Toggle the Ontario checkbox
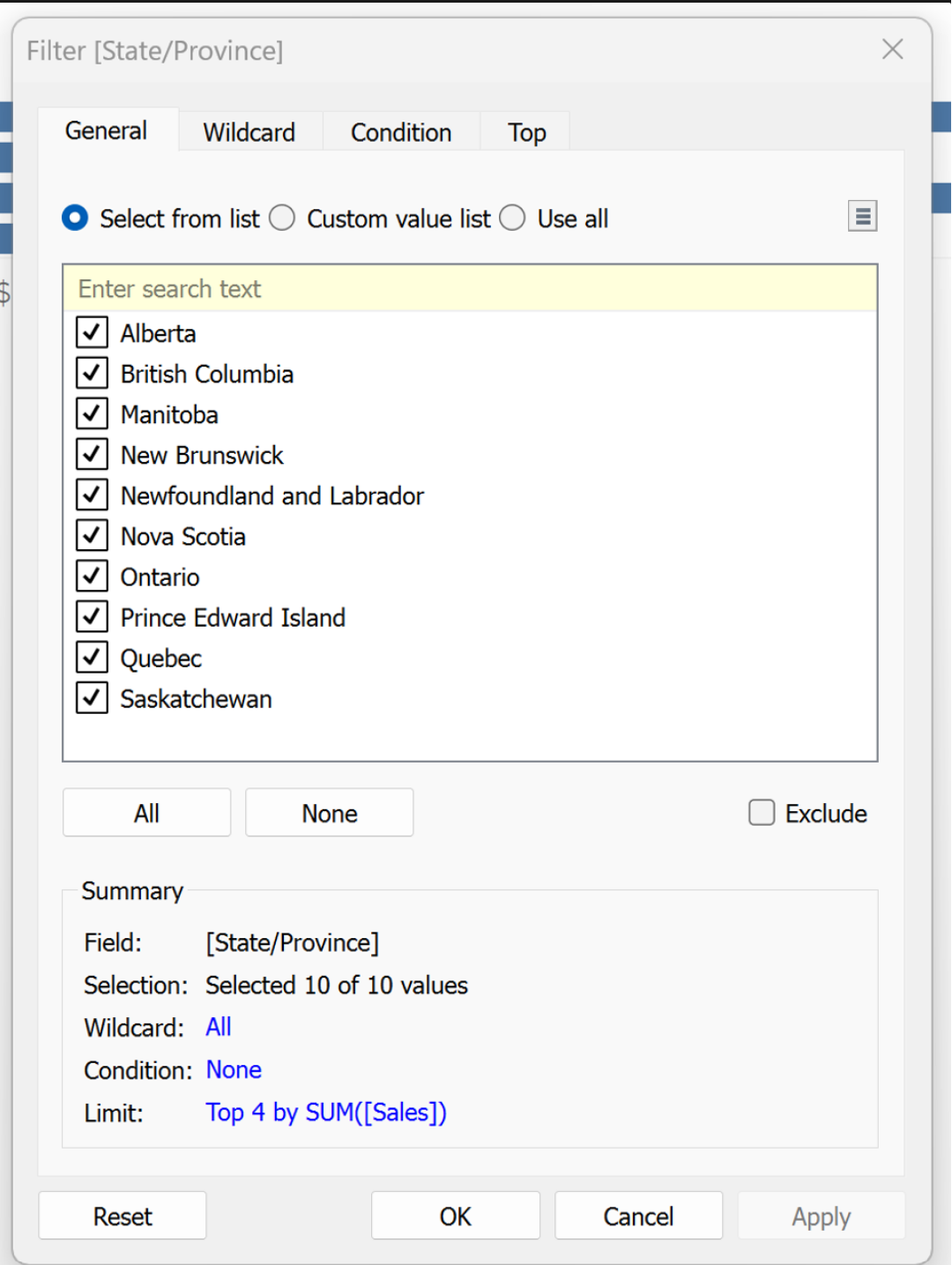Viewport: 952px width, 1265px height. (x=92, y=577)
